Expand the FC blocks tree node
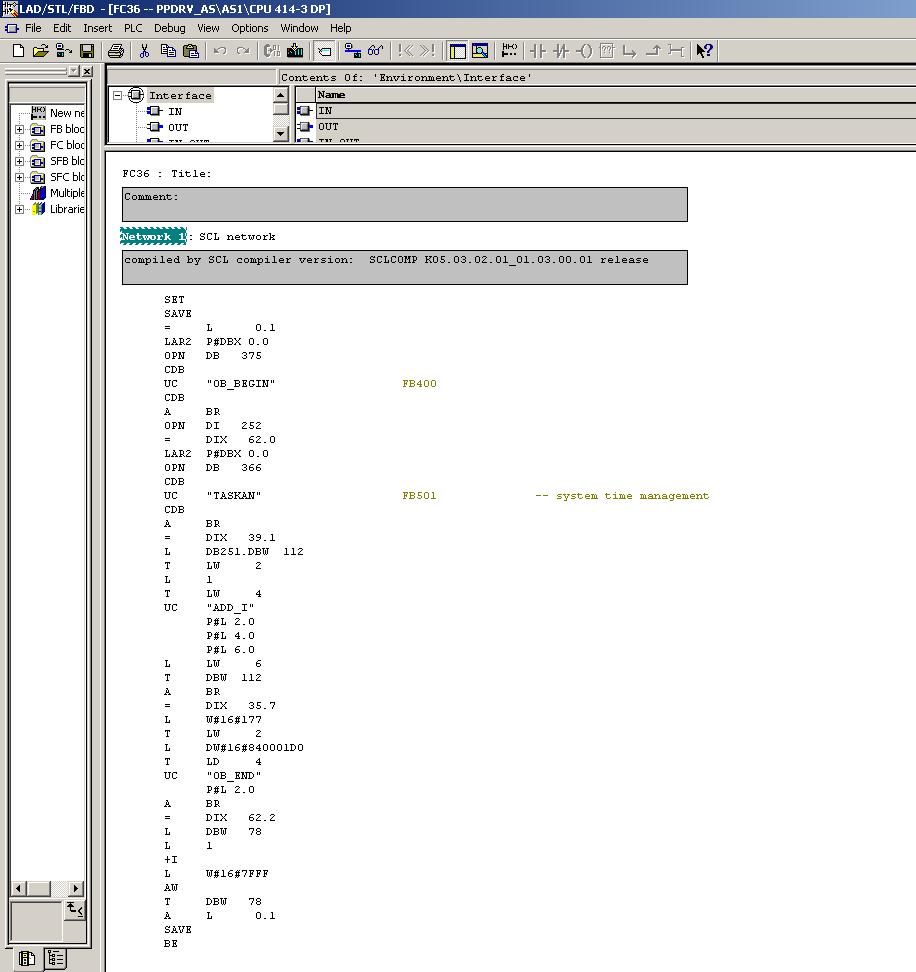 coord(19,146)
